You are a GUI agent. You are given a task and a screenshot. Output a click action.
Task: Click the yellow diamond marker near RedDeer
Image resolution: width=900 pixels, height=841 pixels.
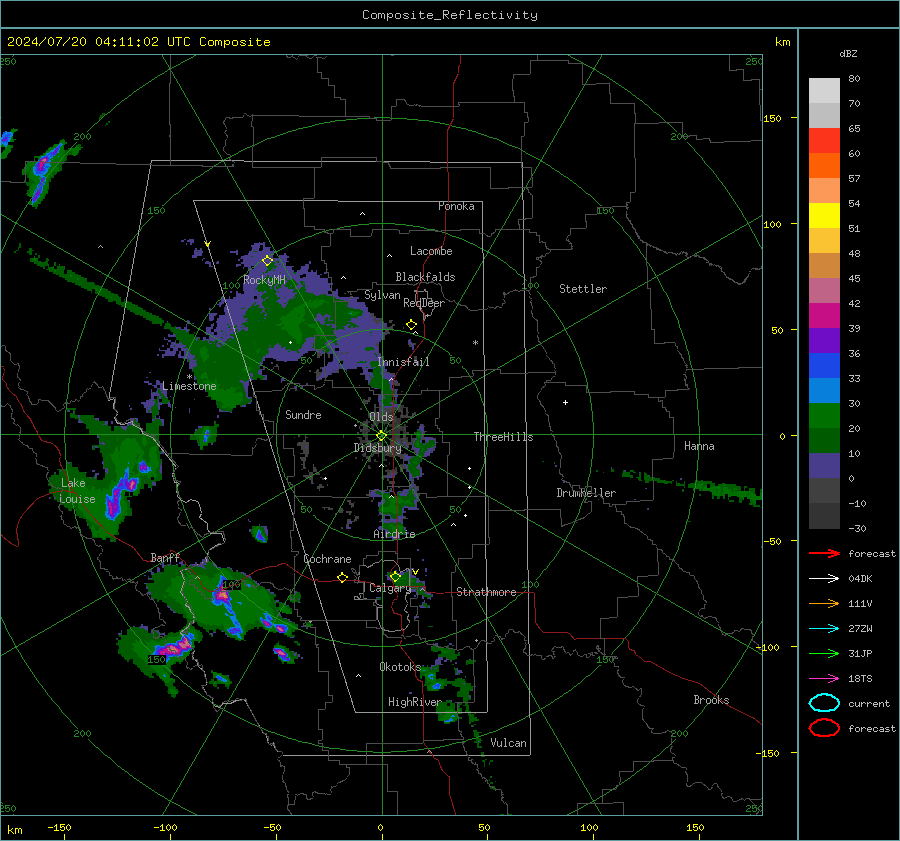tap(412, 325)
